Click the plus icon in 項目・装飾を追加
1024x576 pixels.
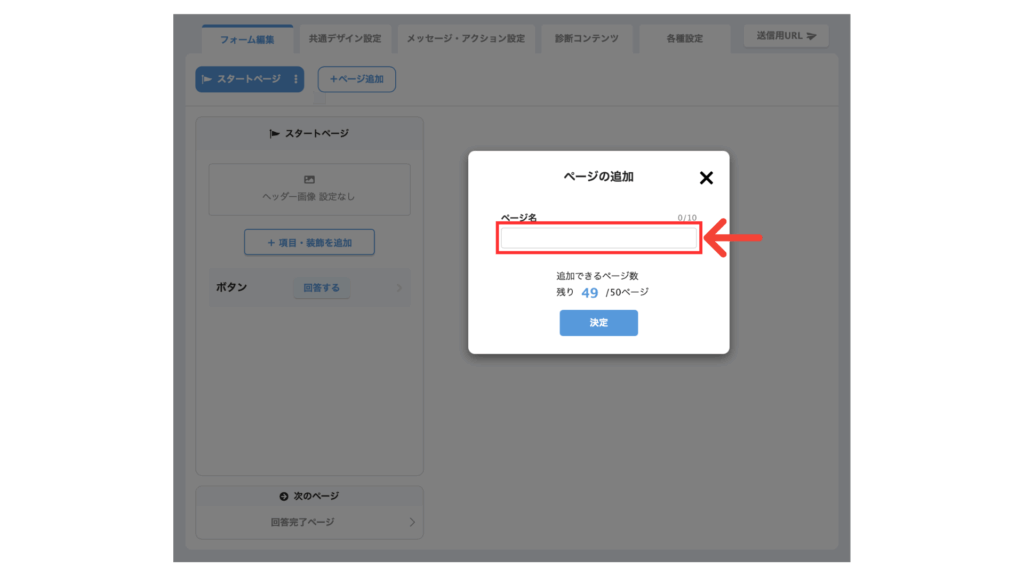coord(271,242)
